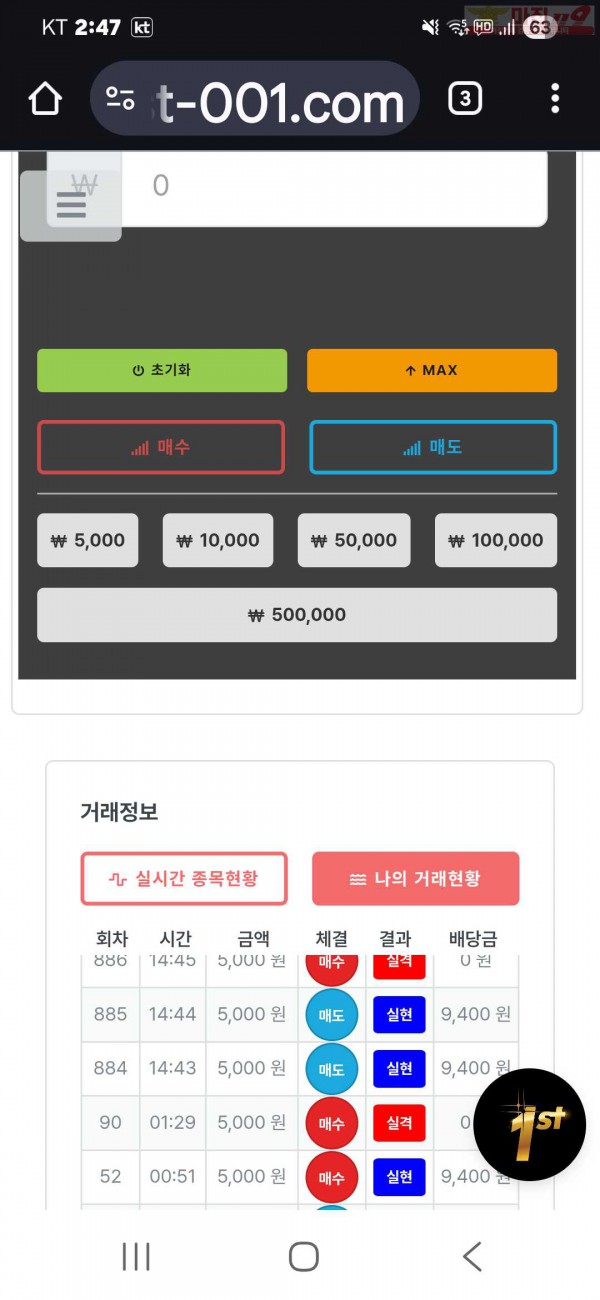Select the ₩5,000 amount chip

(x=87, y=539)
